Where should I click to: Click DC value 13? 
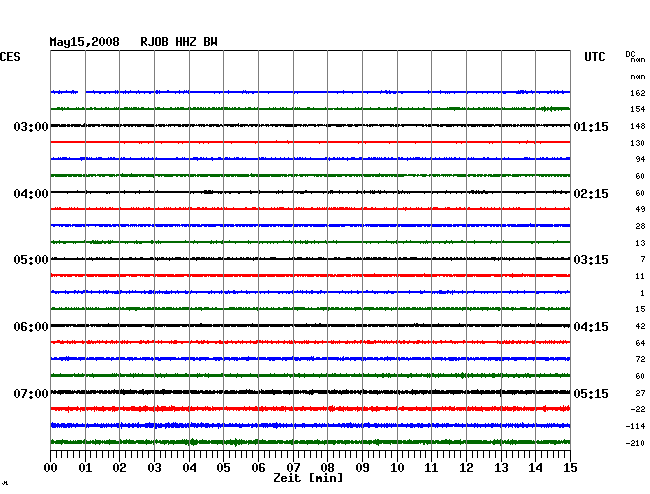click(640, 243)
